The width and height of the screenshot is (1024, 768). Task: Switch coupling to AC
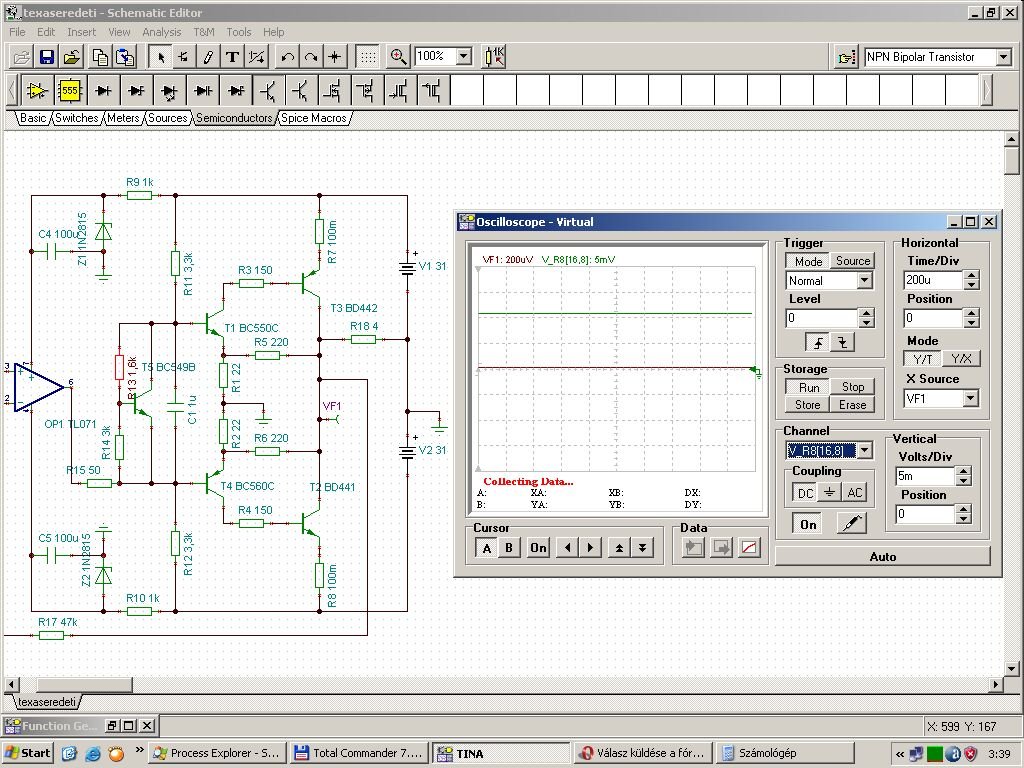pyautogui.click(x=854, y=492)
